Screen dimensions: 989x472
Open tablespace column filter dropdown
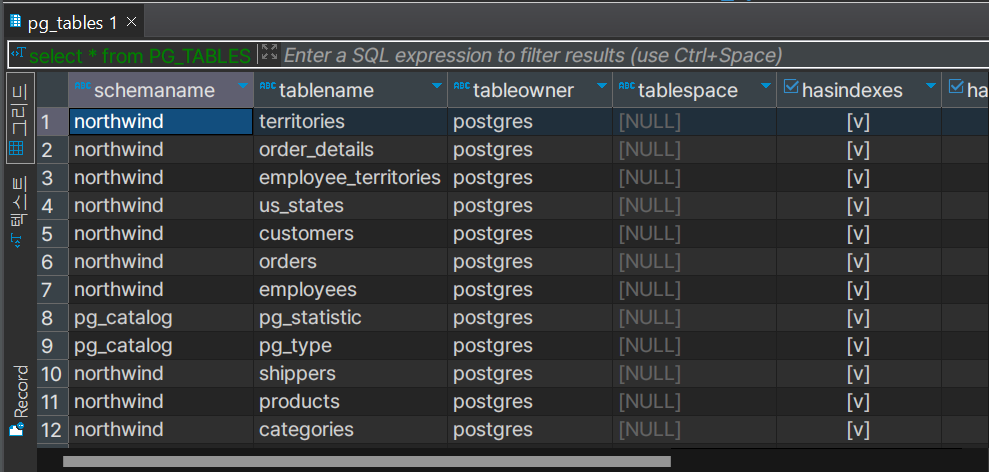click(x=766, y=86)
